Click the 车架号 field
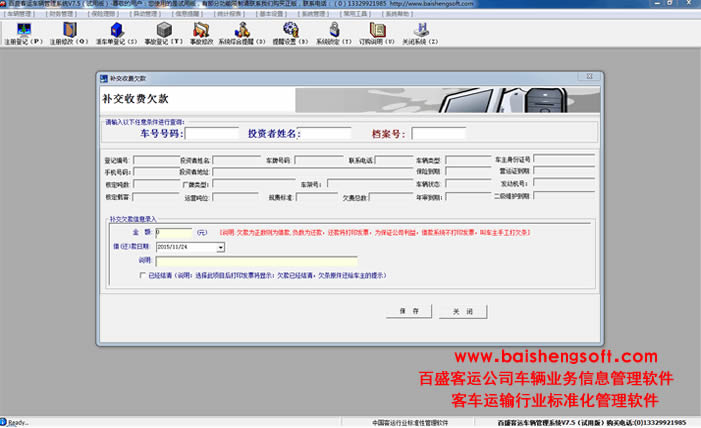Viewport: 701px width, 428px height. click(x=370, y=184)
